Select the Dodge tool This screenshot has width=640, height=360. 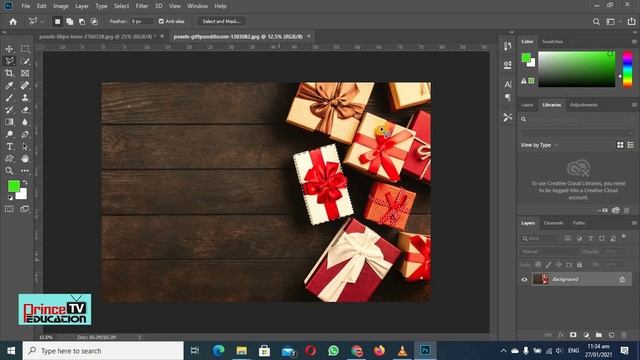click(9, 134)
